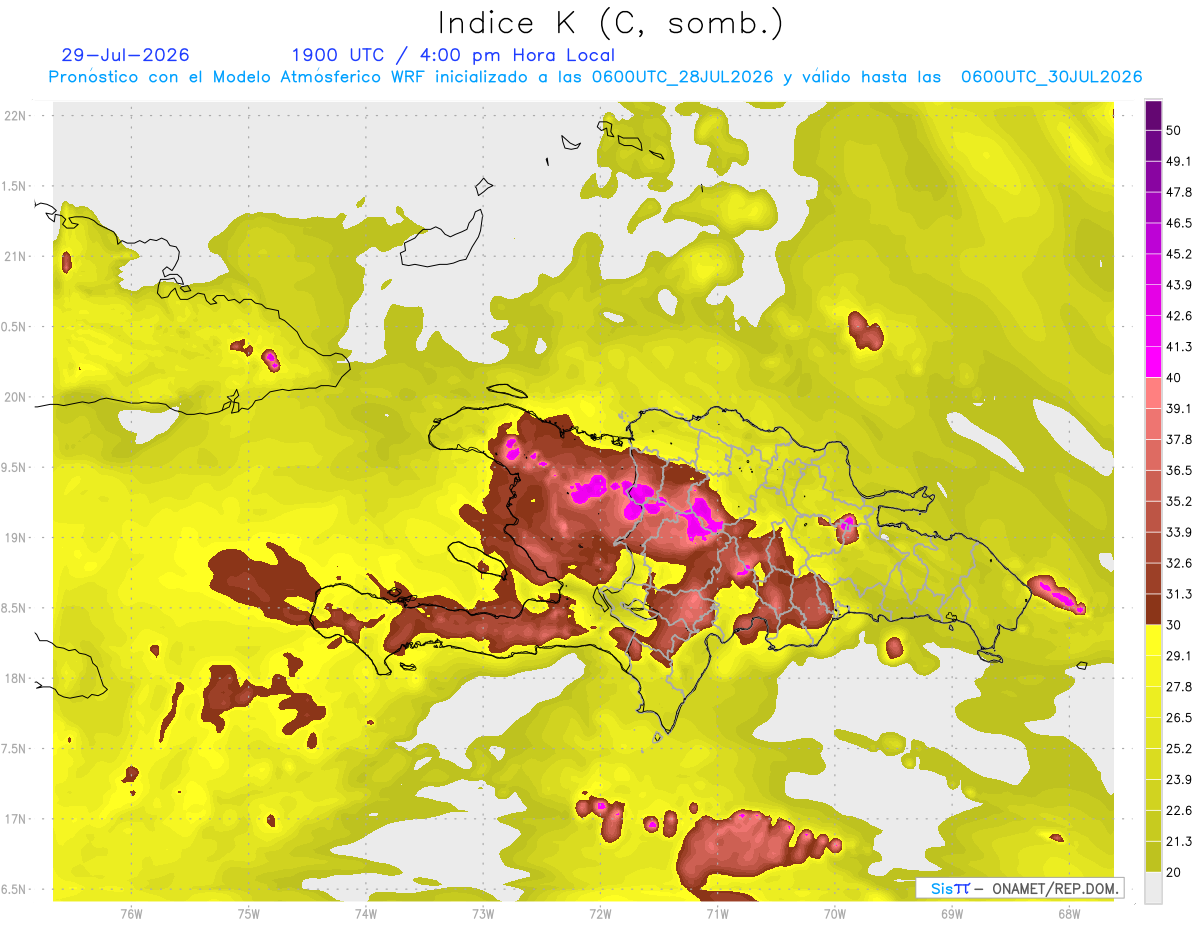Click the longitude label "73W"
This screenshot has width=1200, height=927.
[x=483, y=914]
